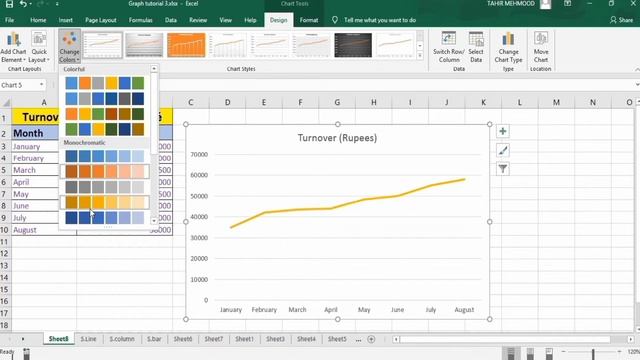Click the Tell me lightbulb icon

tap(335, 20)
